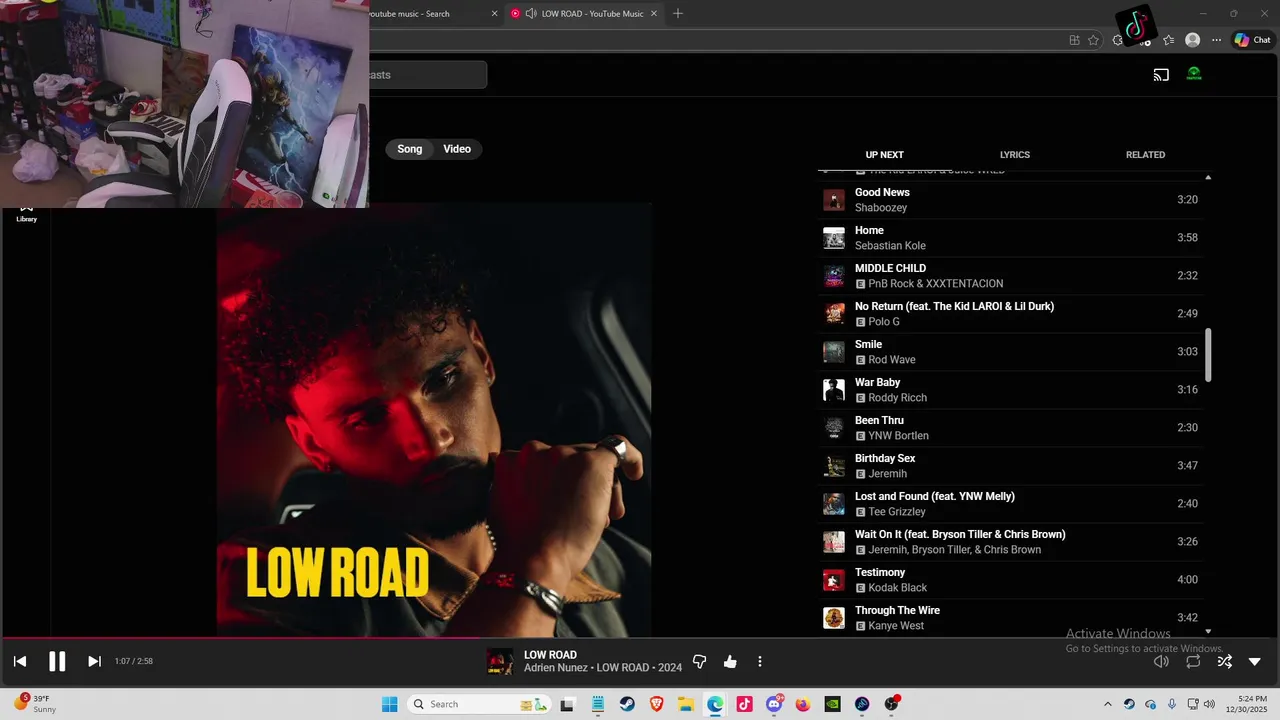Pause the LOW ROAD playback
The image size is (1280, 720).
click(57, 661)
